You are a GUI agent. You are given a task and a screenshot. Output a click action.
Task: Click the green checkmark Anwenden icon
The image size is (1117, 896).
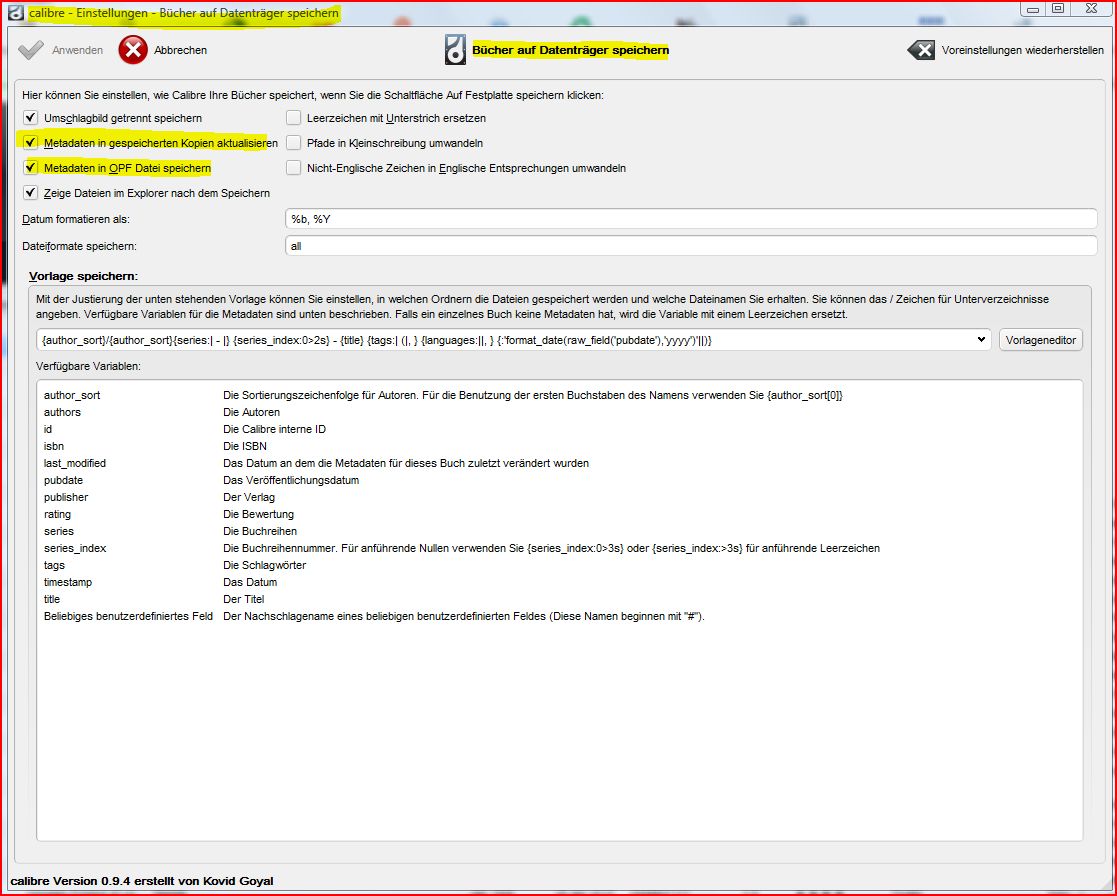[31, 50]
